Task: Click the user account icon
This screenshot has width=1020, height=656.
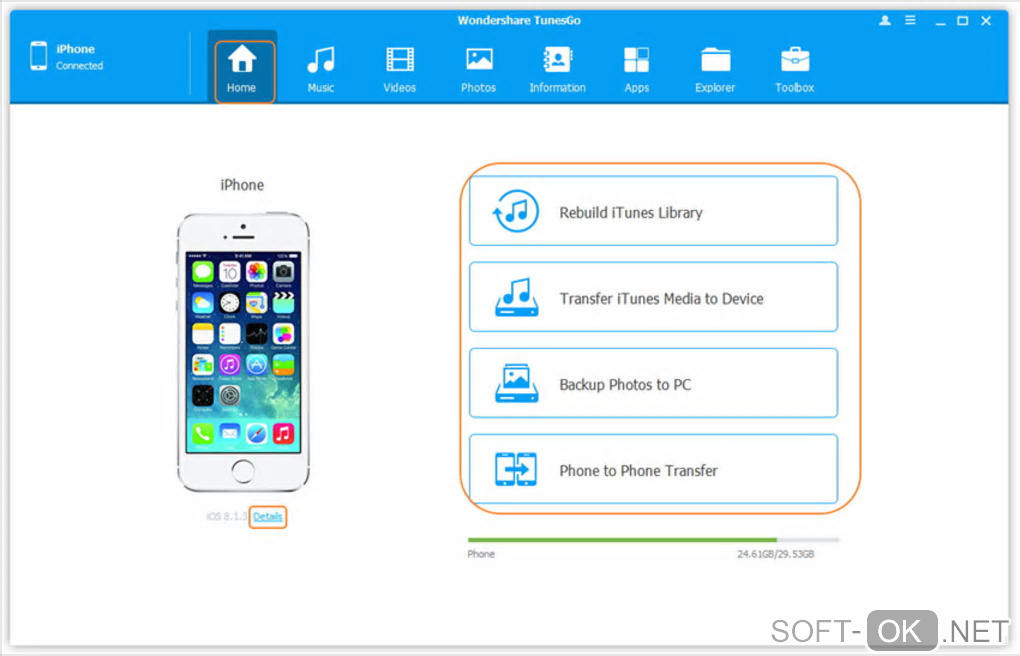Action: 885,21
